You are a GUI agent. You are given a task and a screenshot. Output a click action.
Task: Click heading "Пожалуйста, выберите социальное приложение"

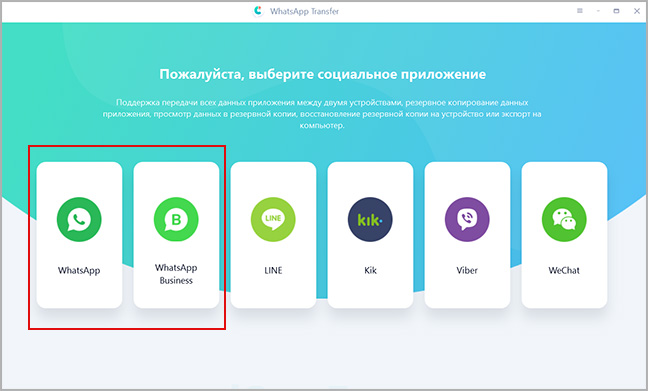(x=323, y=74)
